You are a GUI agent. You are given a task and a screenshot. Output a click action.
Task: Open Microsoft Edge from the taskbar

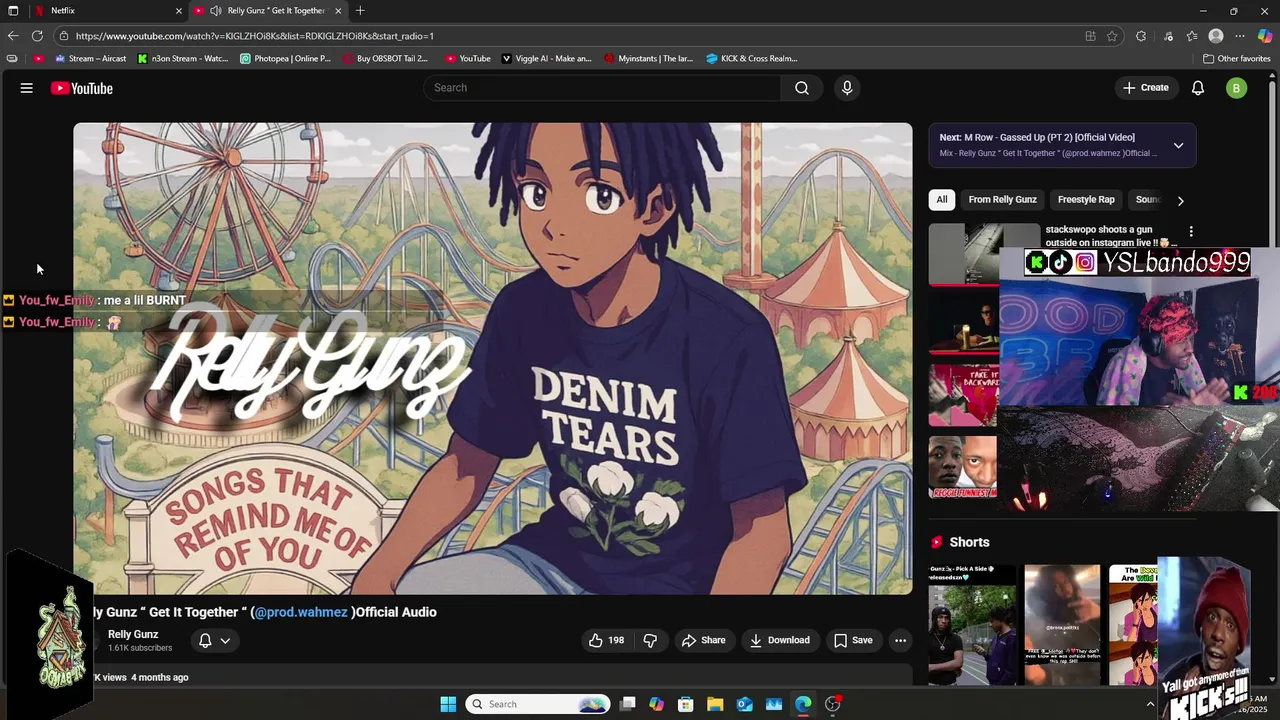(803, 704)
